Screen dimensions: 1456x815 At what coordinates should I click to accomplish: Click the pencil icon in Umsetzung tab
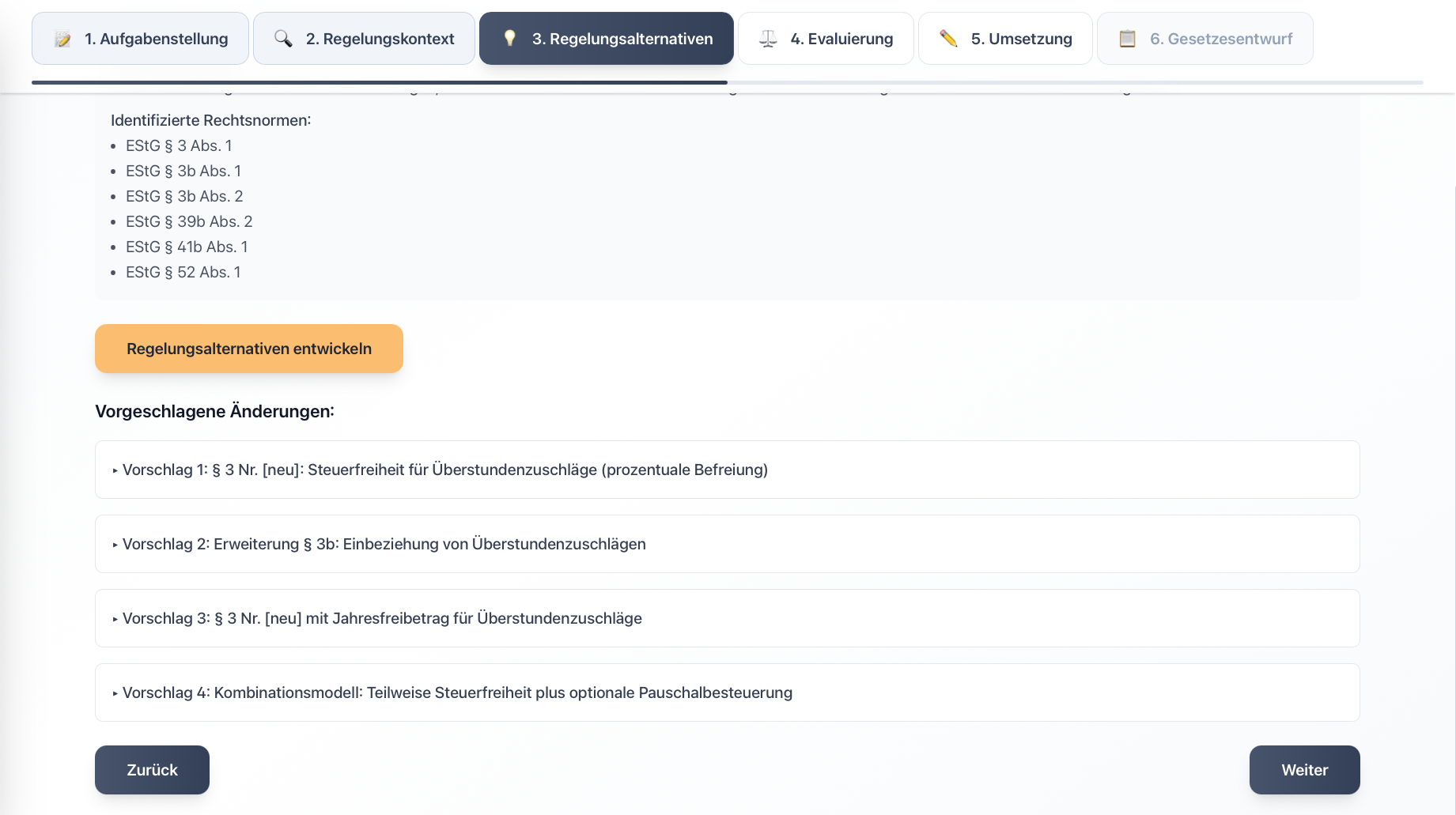pyautogui.click(x=948, y=38)
